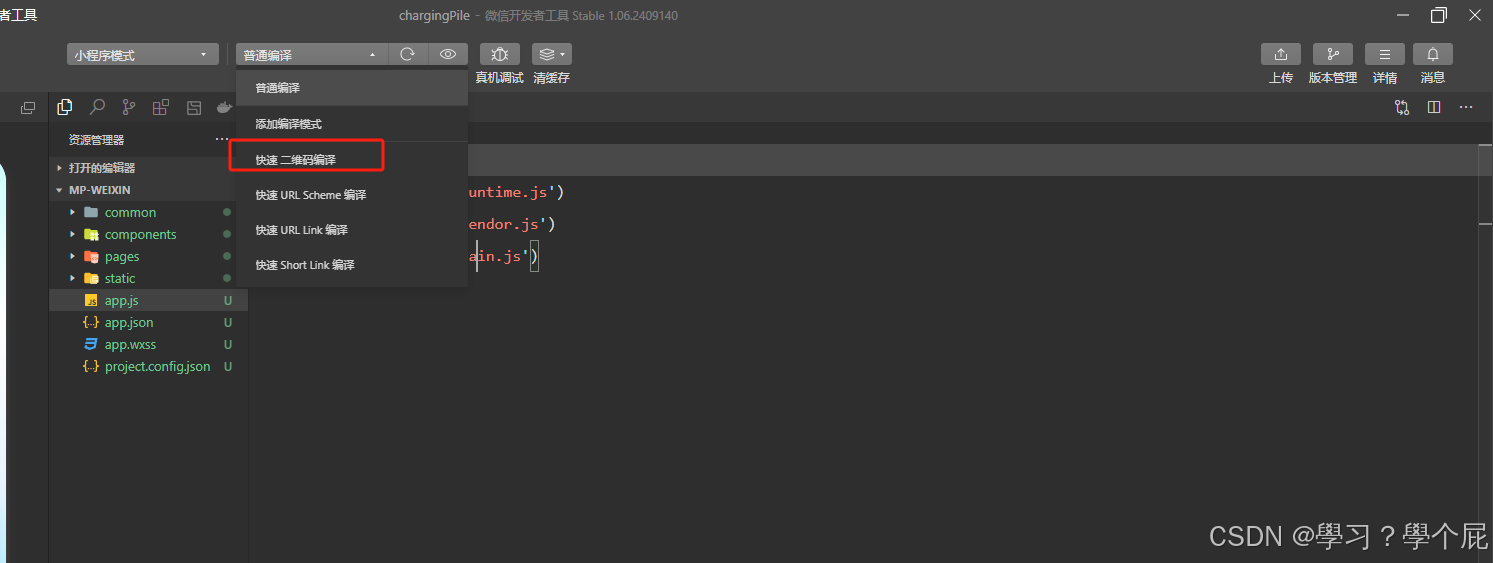Click the 清缓存 layers icon

[545, 55]
